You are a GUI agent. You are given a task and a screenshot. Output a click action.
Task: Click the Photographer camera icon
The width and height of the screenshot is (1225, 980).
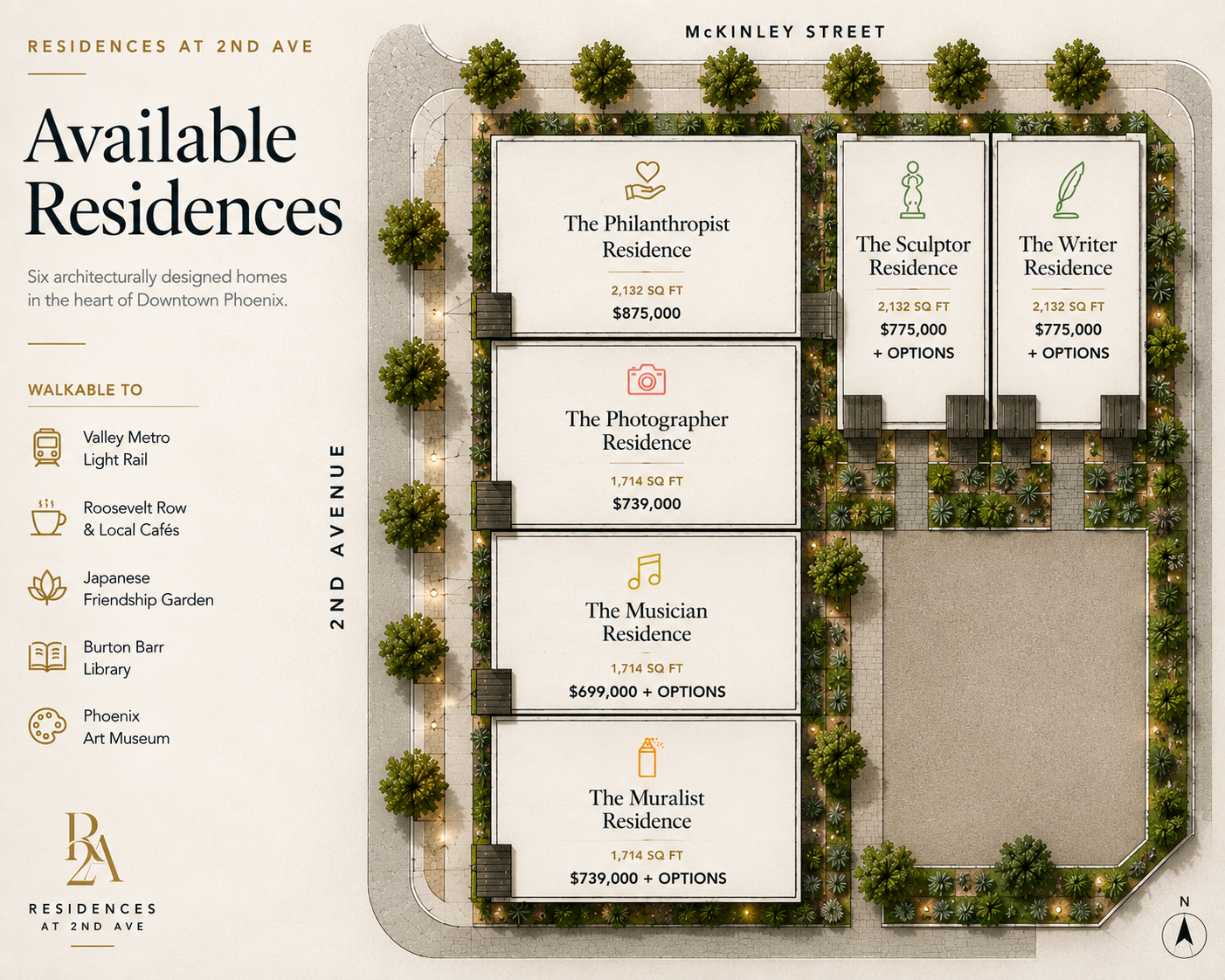[x=647, y=380]
